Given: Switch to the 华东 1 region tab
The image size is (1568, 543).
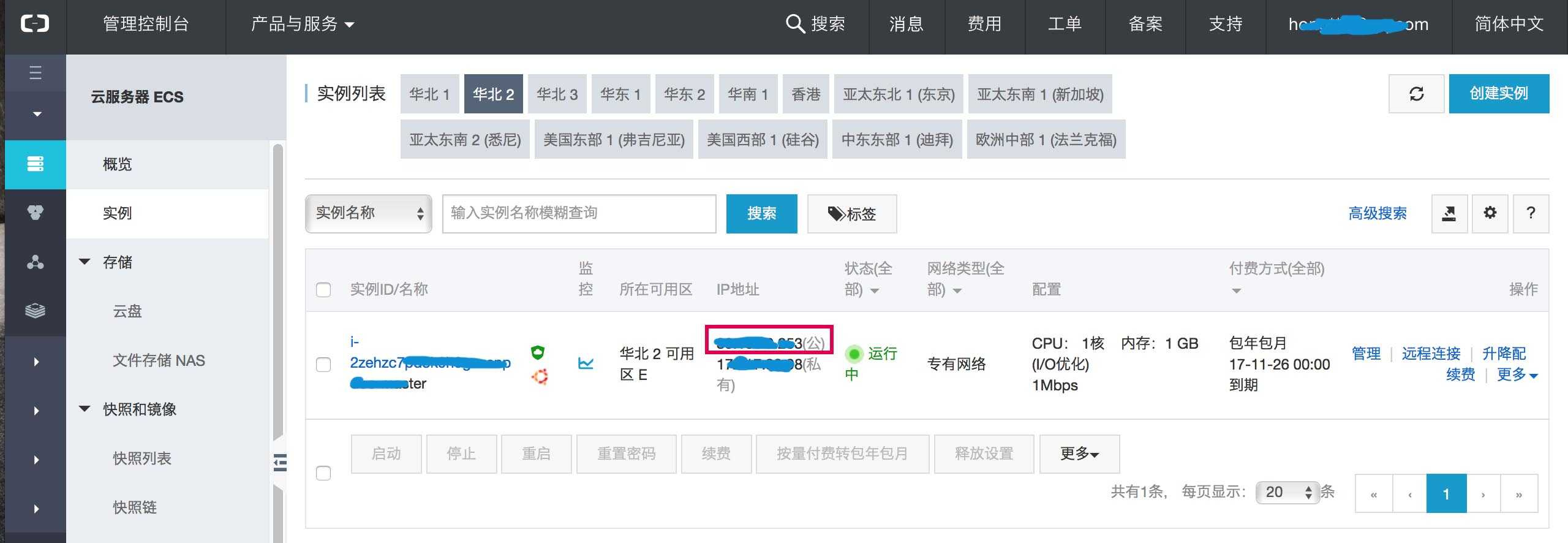Looking at the screenshot, I should (620, 94).
